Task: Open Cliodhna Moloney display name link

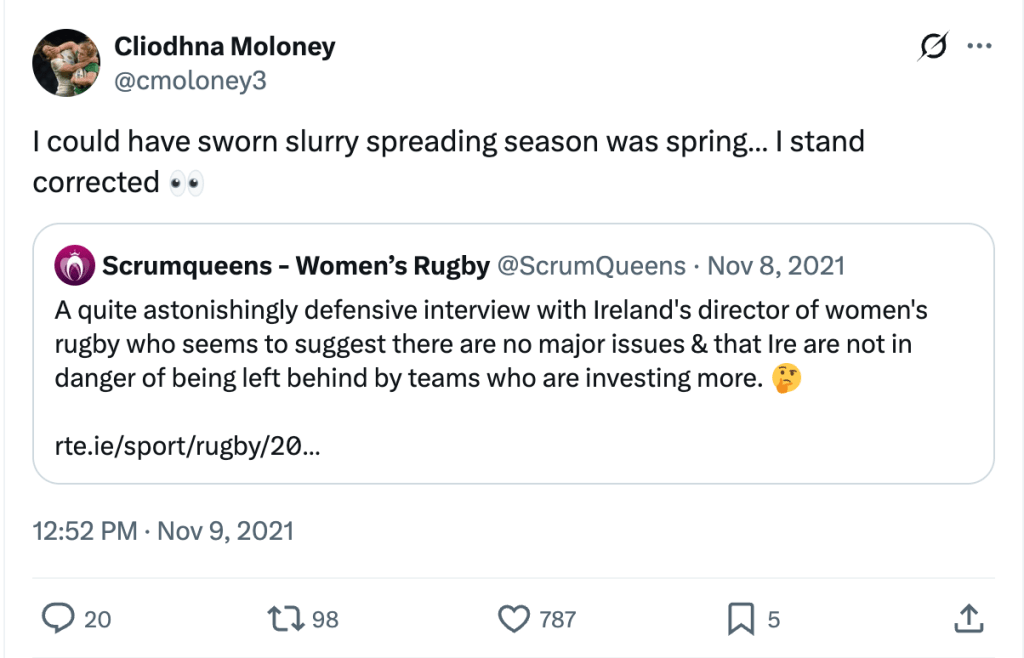Action: [224, 47]
